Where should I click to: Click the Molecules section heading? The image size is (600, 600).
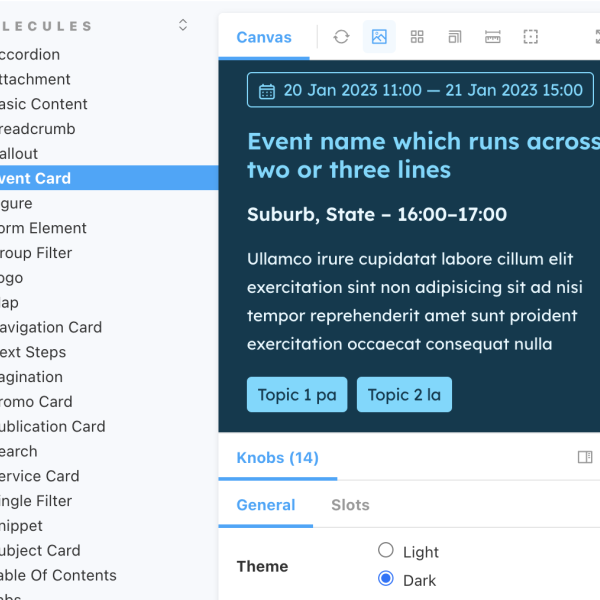coord(46,26)
